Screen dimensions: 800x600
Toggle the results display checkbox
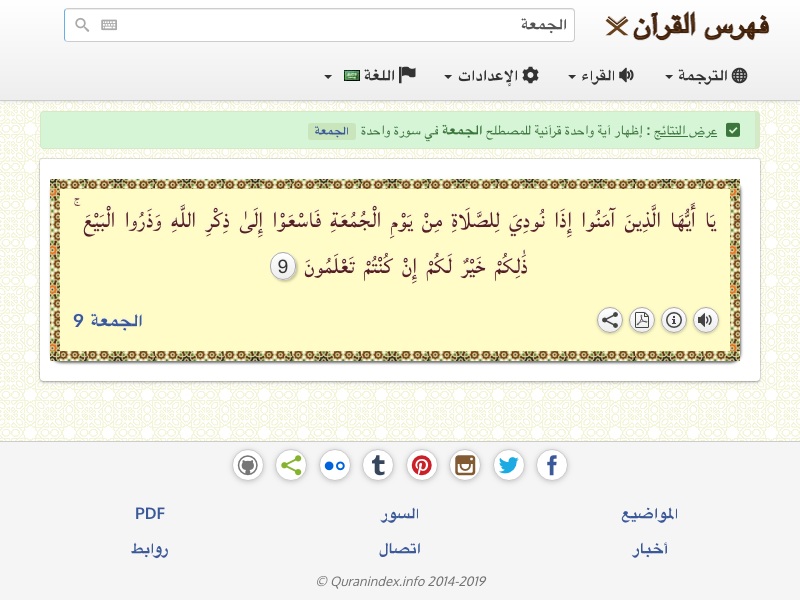[733, 131]
